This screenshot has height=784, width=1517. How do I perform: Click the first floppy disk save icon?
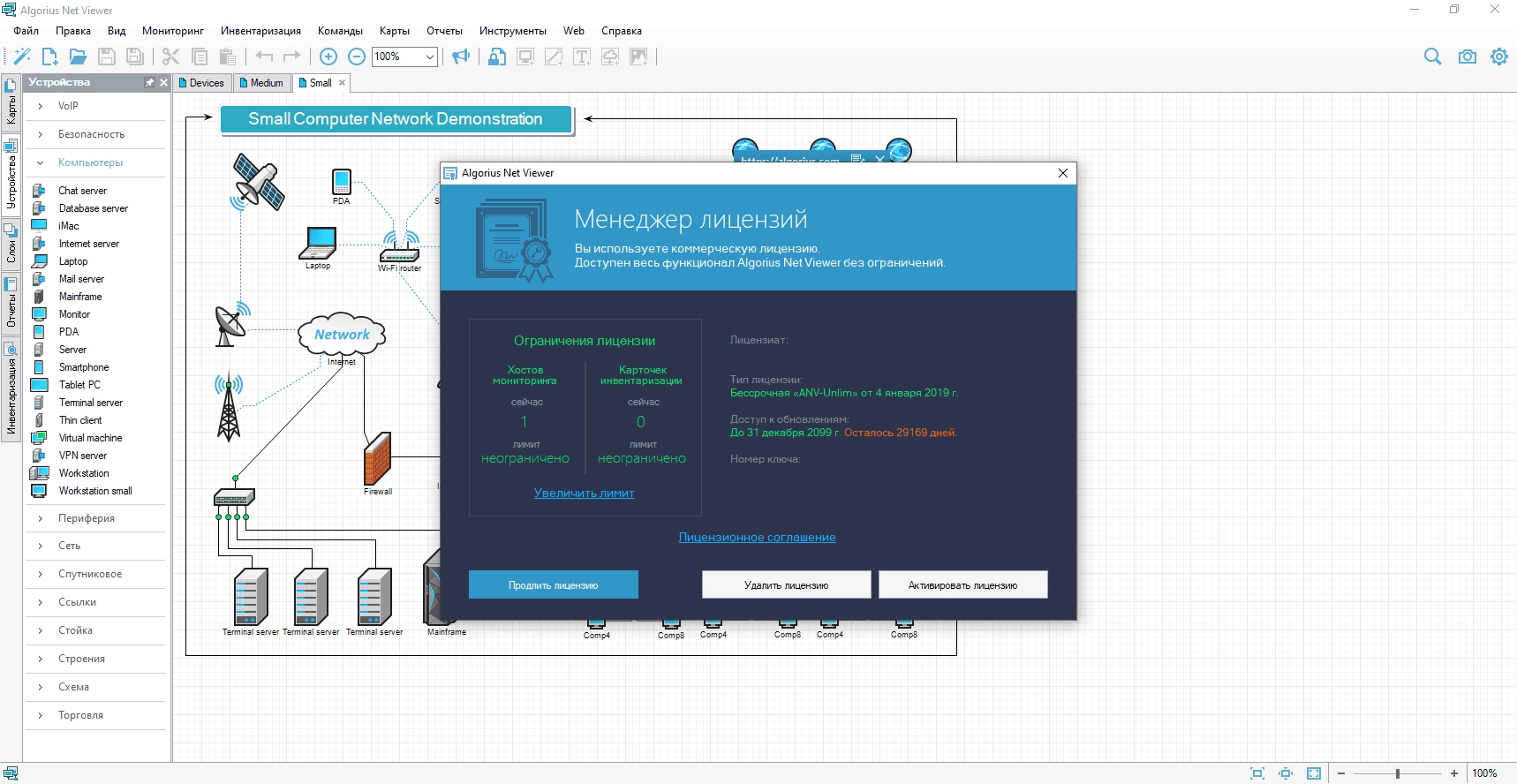point(107,57)
